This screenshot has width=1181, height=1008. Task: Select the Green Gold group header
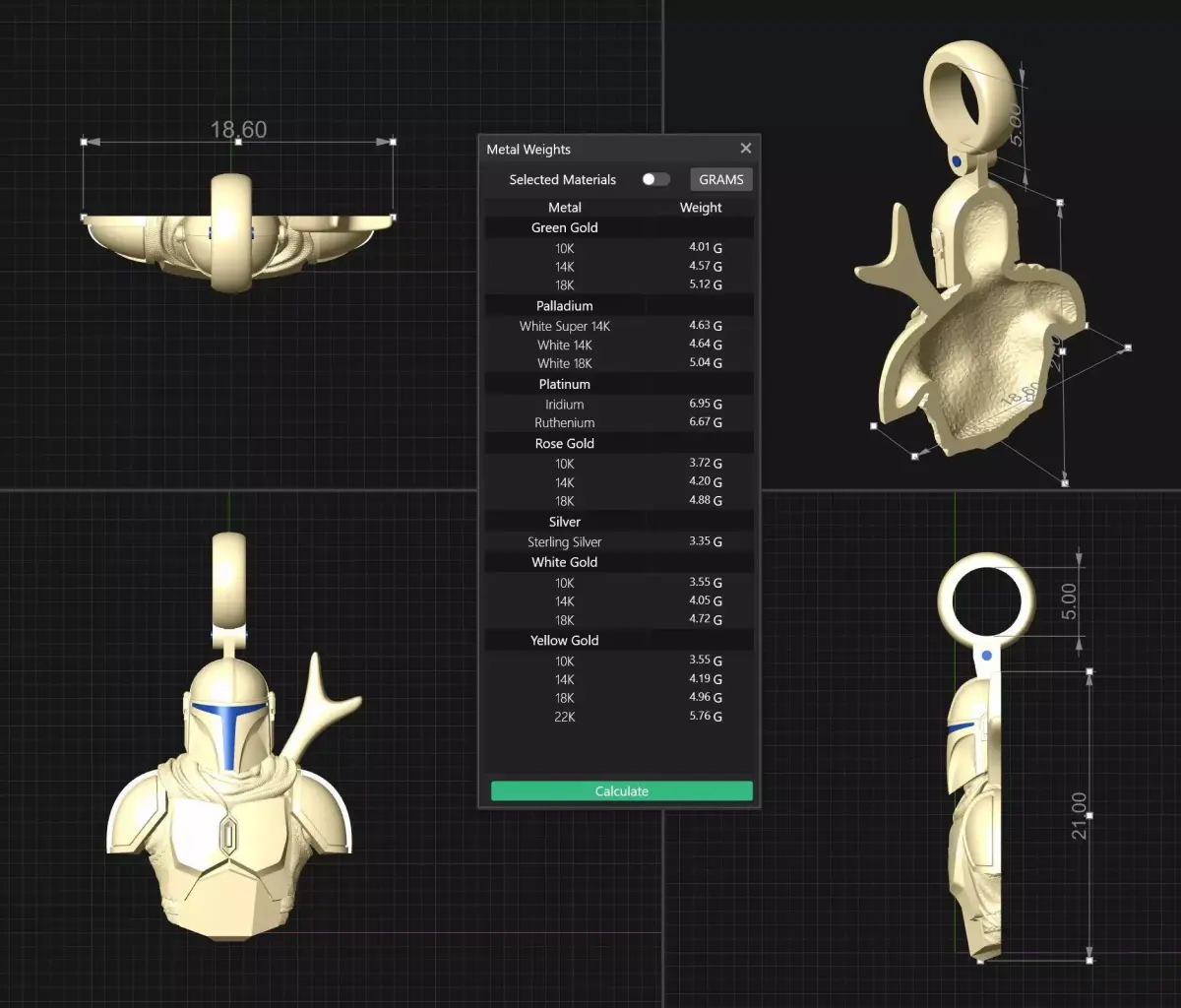point(619,227)
